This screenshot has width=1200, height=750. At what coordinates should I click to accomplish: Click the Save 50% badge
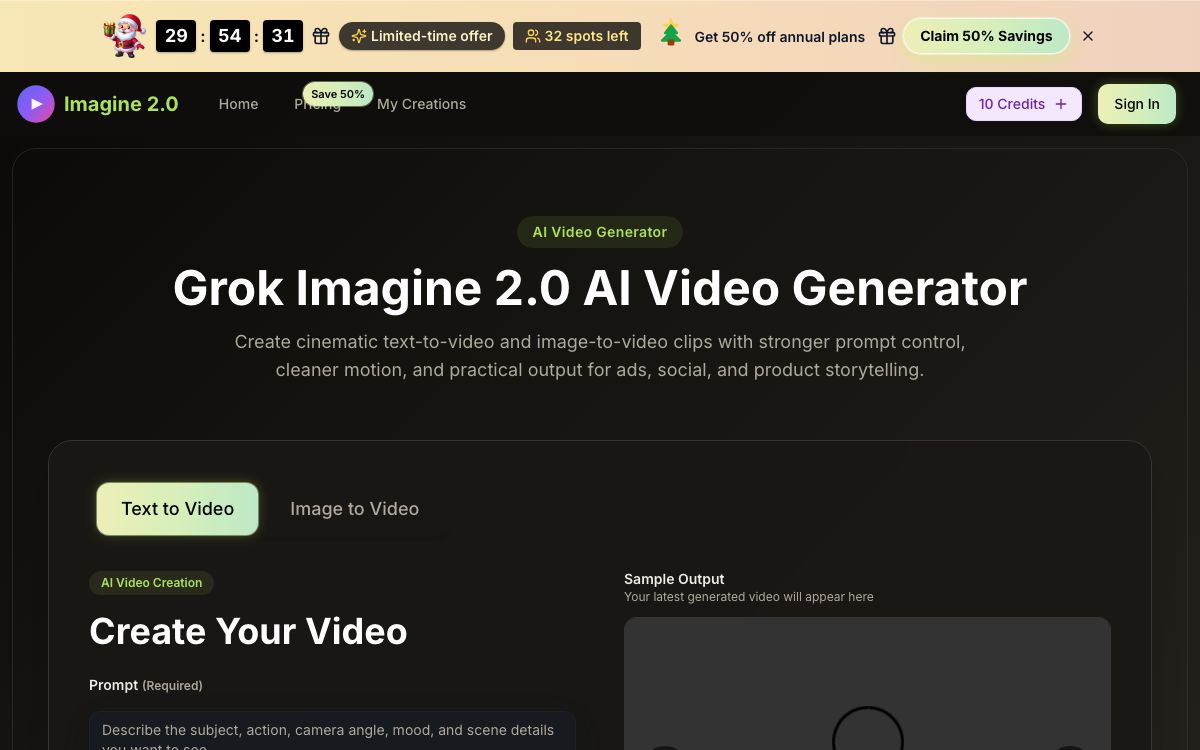click(338, 94)
